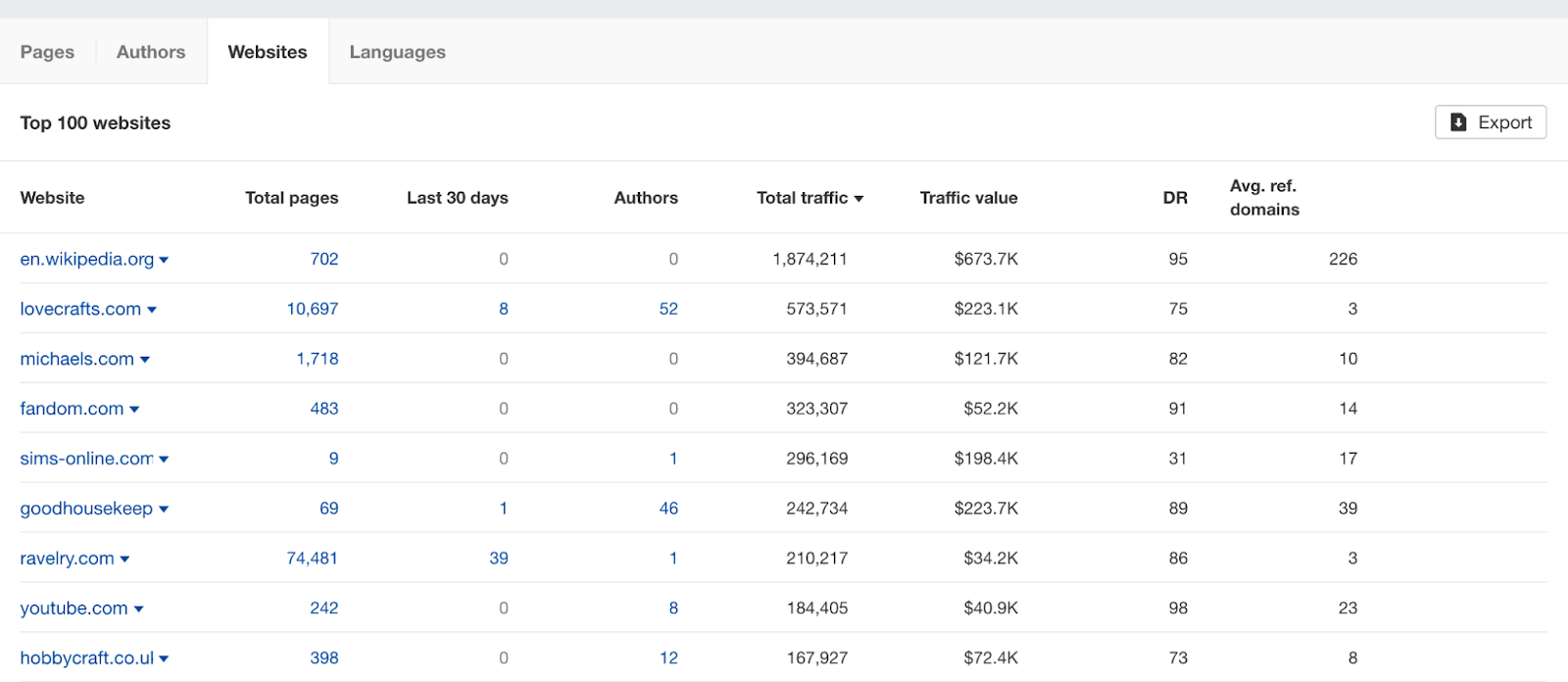Click the 1,718 total pages link
The height and width of the screenshot is (682, 1568).
318,359
